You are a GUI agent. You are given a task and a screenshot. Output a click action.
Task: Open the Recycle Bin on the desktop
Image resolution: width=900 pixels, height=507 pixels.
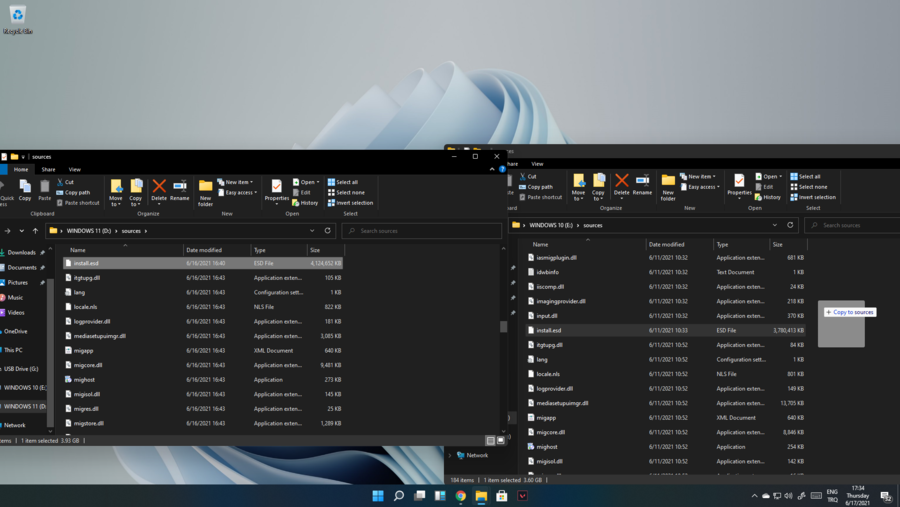point(18,17)
